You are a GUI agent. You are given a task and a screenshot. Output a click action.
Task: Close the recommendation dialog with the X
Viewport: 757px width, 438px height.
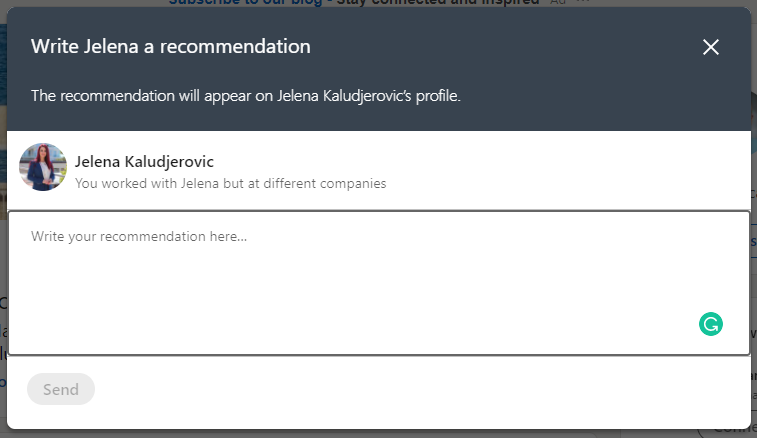click(711, 47)
